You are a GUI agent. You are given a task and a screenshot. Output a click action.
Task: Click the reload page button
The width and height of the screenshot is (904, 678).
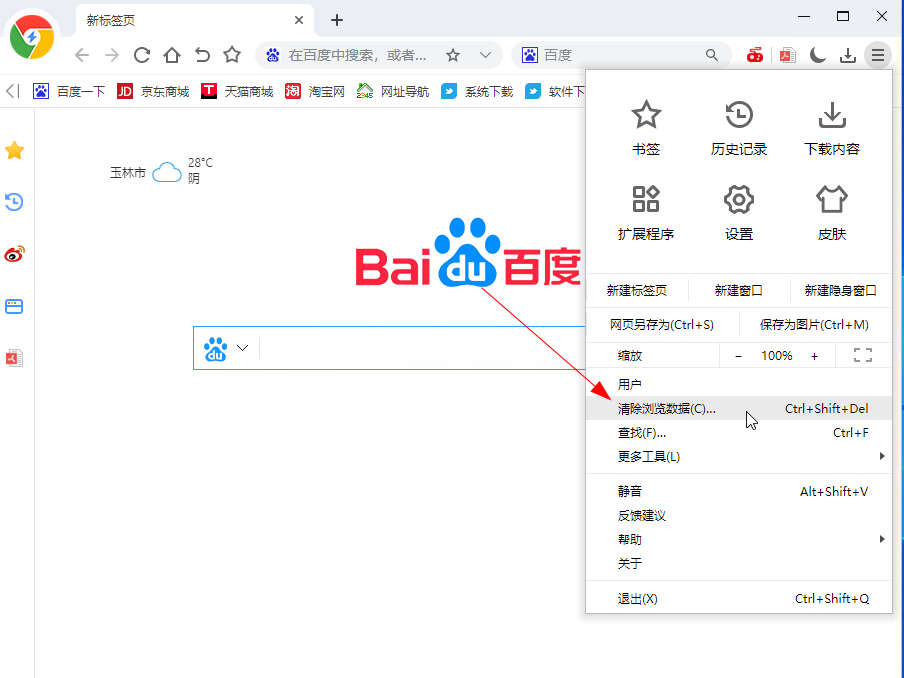[x=142, y=55]
